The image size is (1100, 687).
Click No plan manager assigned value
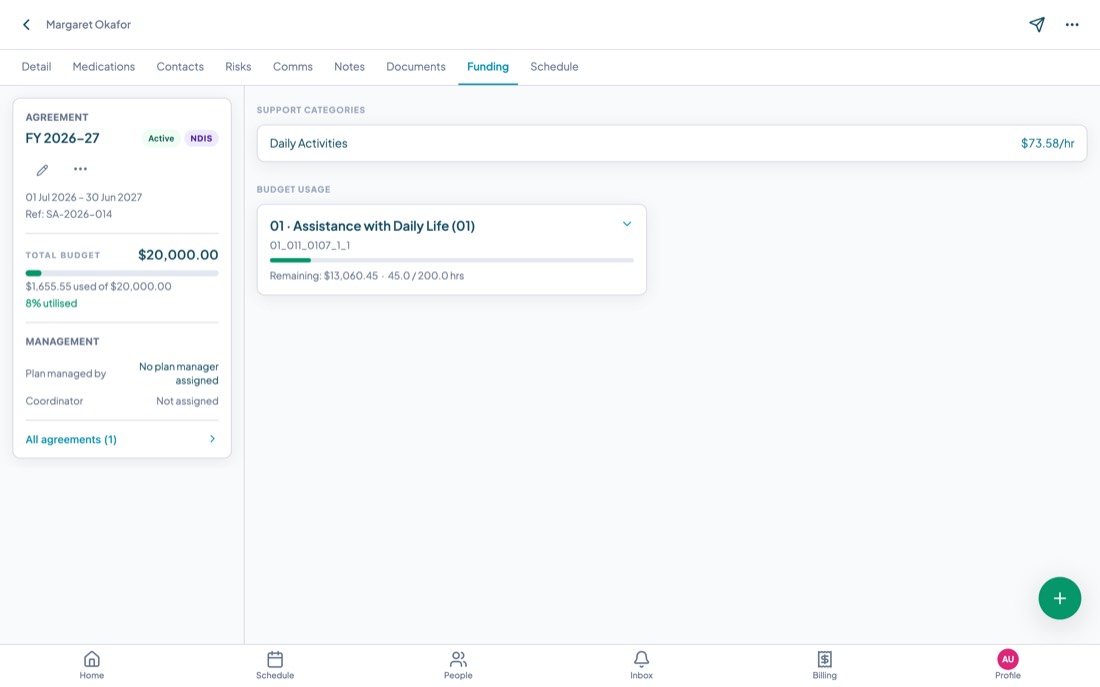[x=179, y=373]
